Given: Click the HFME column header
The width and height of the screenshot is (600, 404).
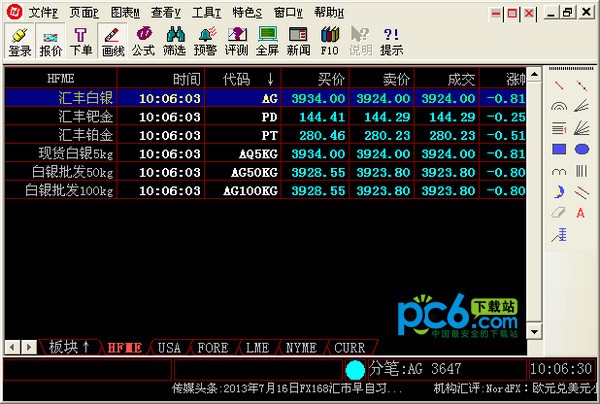Looking at the screenshot, I should point(61,79).
